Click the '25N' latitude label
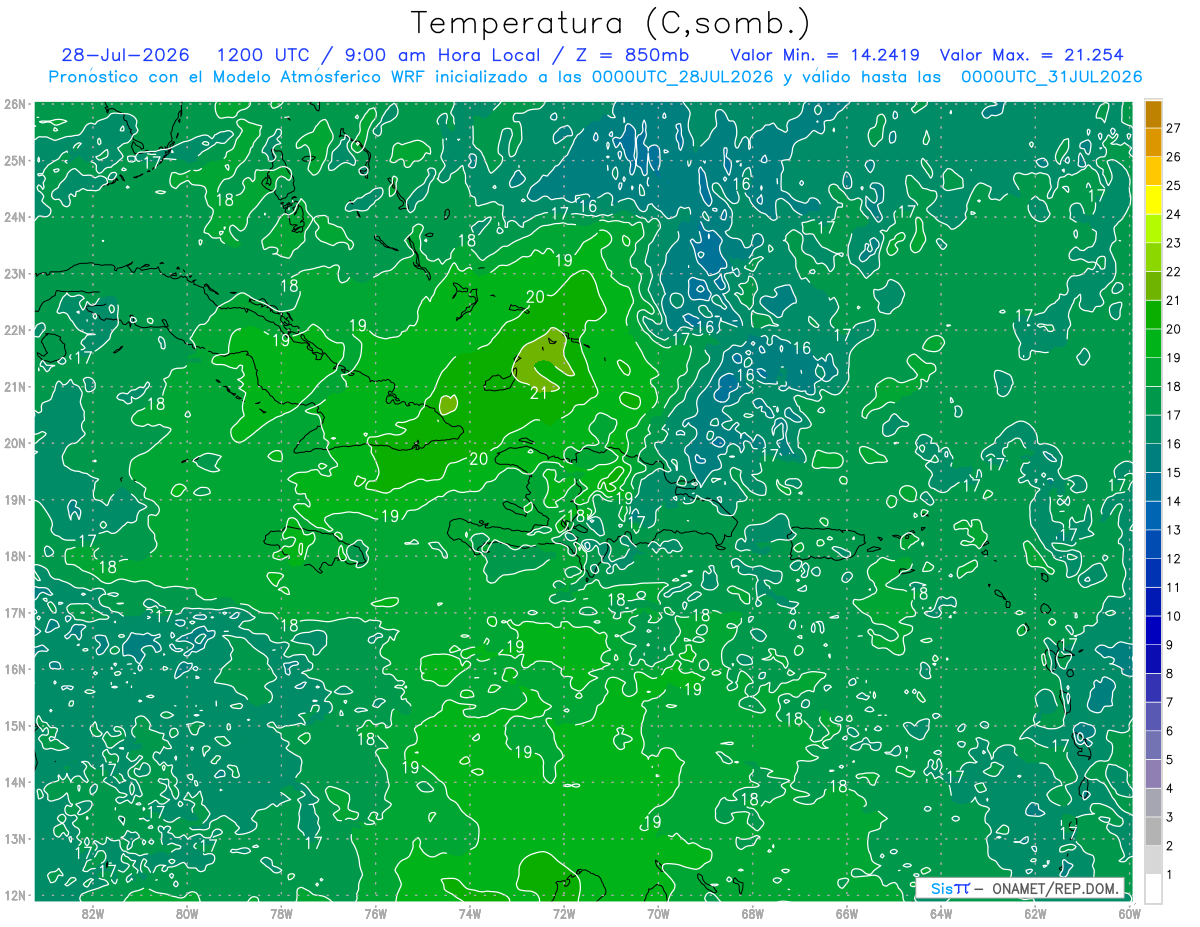Image resolution: width=1200 pixels, height=927 pixels. [x=16, y=160]
